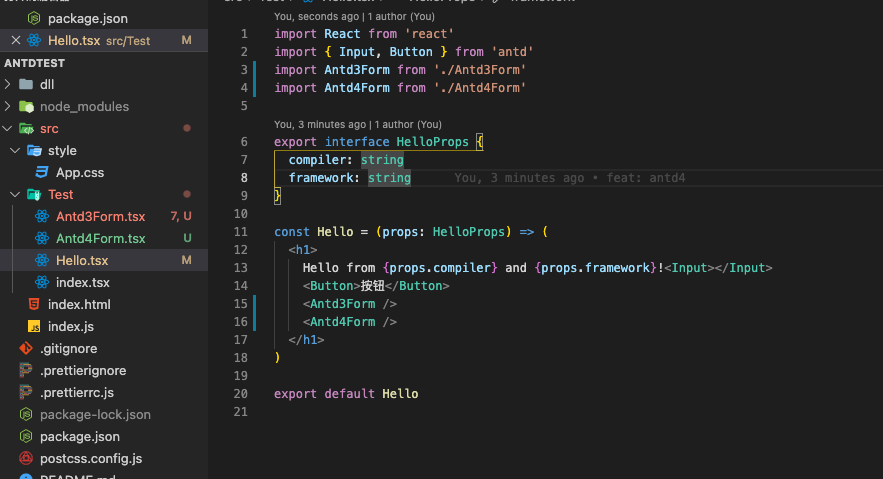Click the HTML5 icon beside index.html
This screenshot has height=479, width=883.
pyautogui.click(x=34, y=304)
